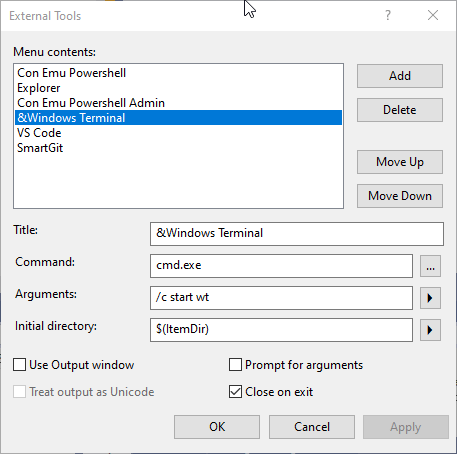The image size is (457, 454).
Task: Click the help question mark icon
Action: pos(388,15)
